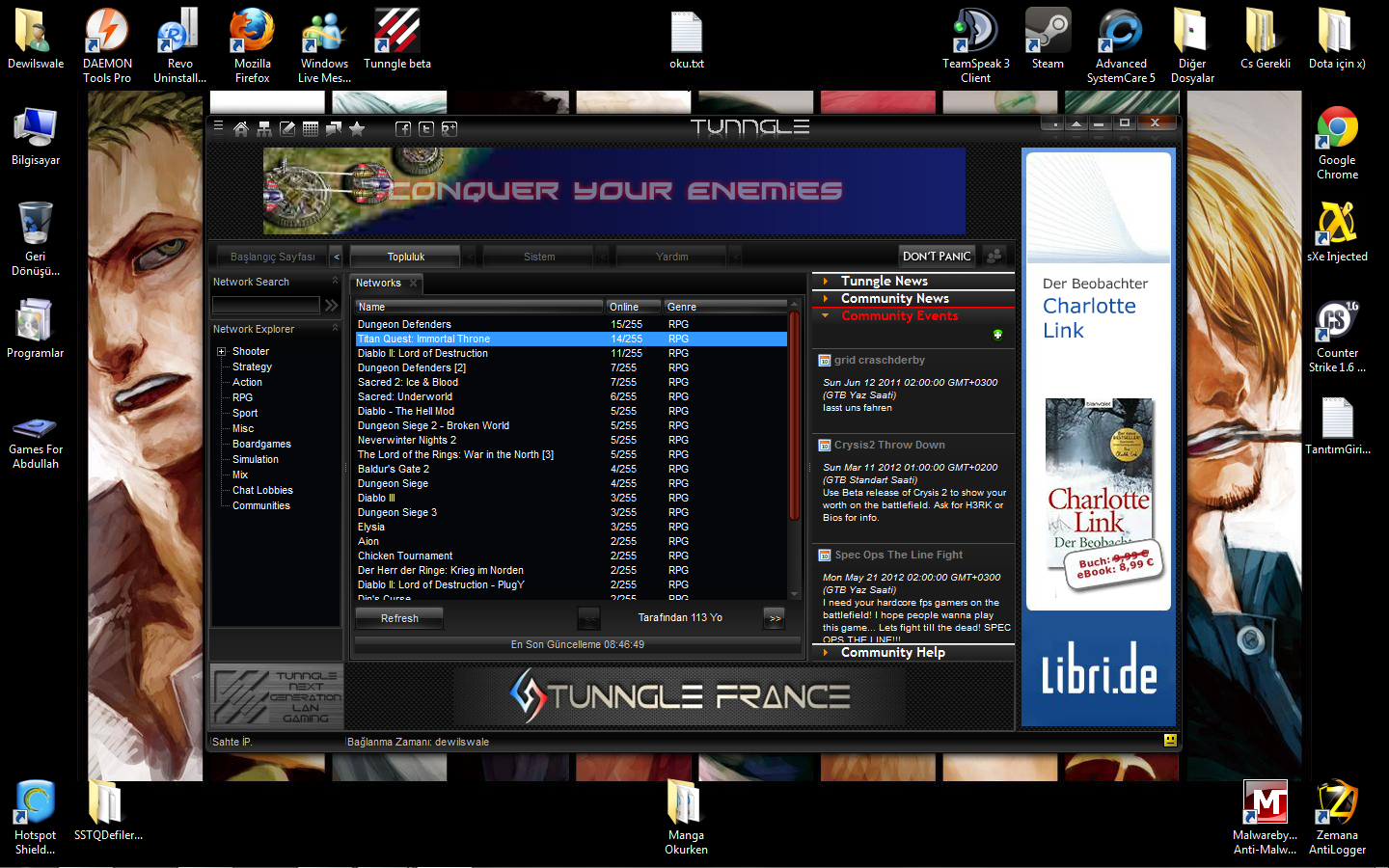Expand the Shooter category tree node

pos(221,352)
